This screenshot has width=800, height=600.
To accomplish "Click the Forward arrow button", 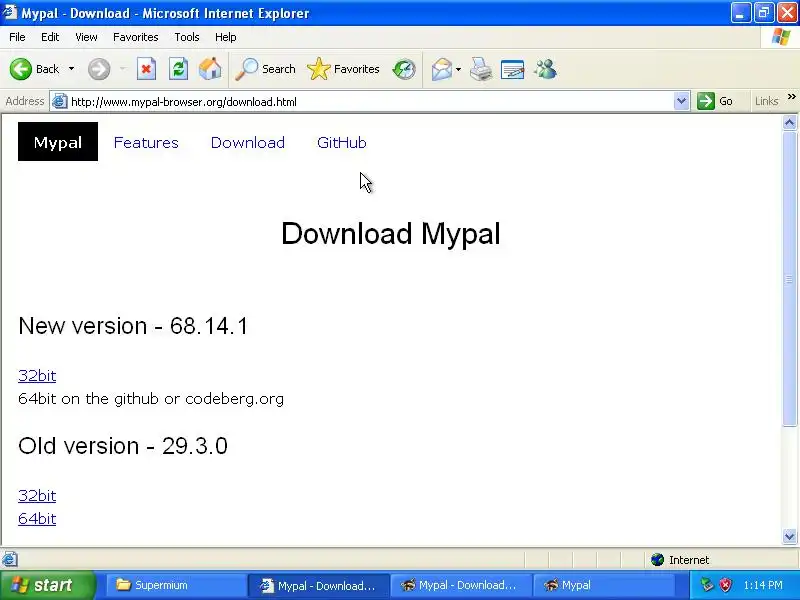I will 98,69.
